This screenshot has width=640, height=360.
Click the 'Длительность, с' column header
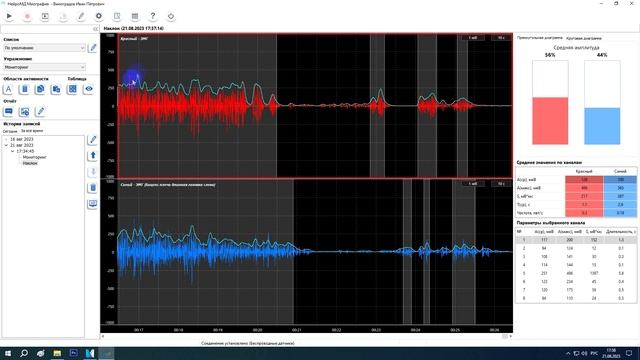620,232
